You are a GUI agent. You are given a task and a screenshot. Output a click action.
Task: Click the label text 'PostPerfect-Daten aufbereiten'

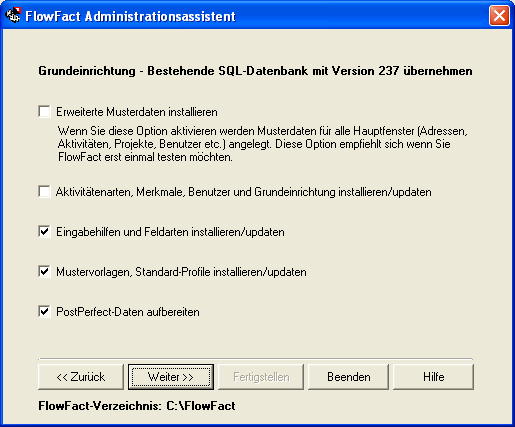coord(128,312)
